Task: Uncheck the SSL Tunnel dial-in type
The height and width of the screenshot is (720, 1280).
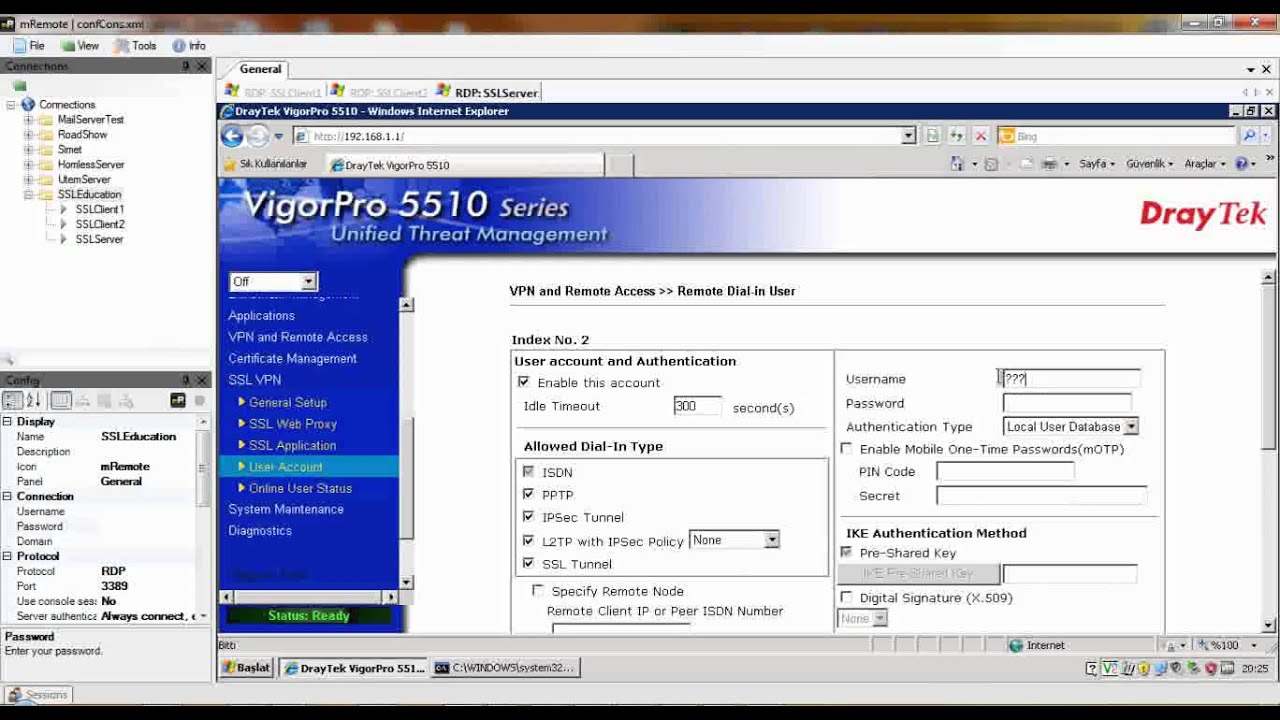Action: click(528, 564)
